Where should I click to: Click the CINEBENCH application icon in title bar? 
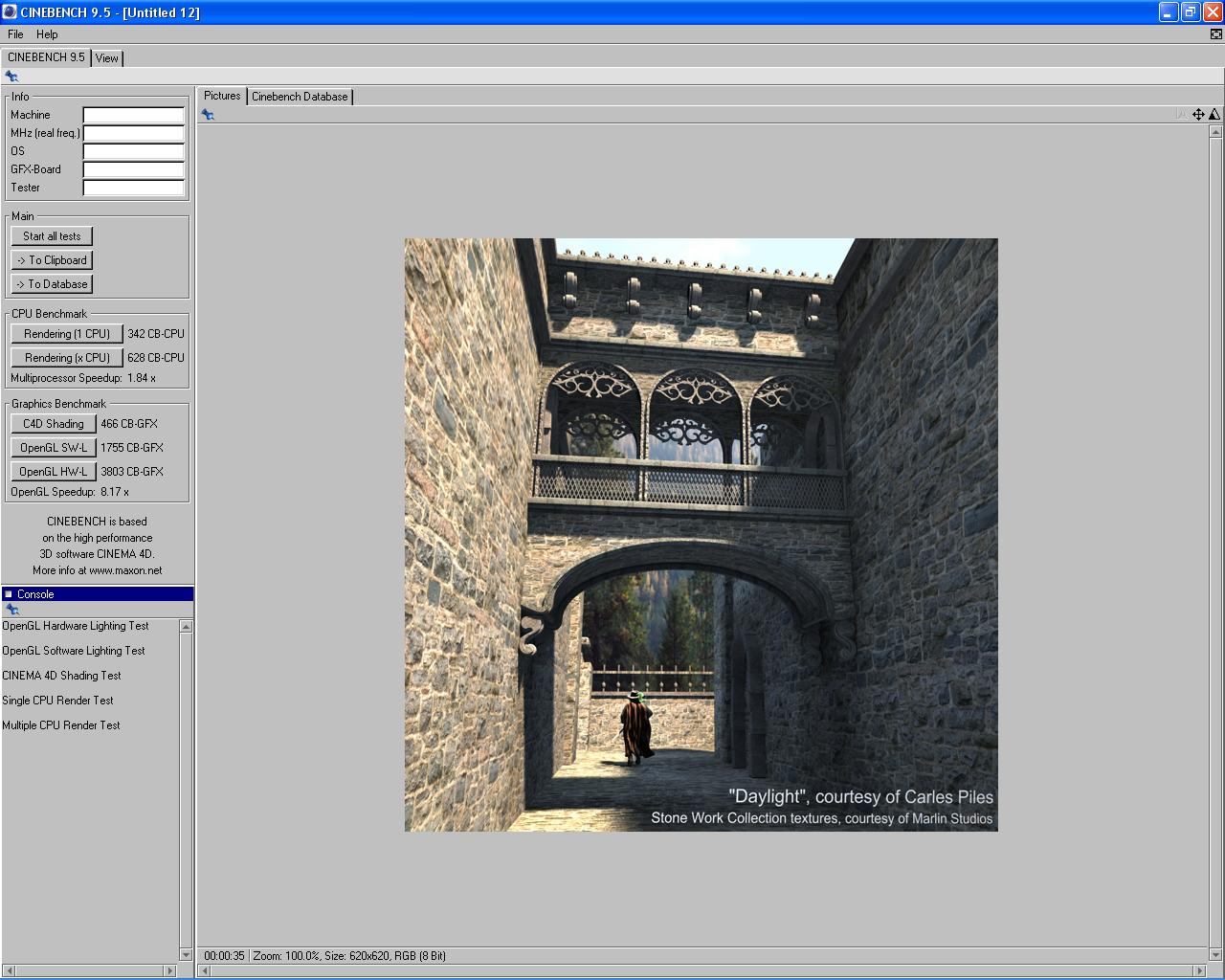[10, 11]
